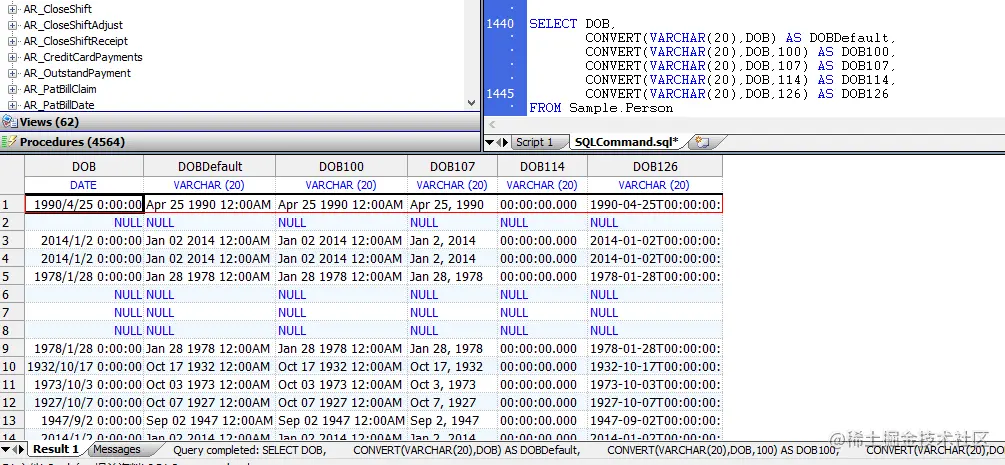The width and height of the screenshot is (1005, 465).
Task: Click the editor next-tab arrow
Action: 506,142
